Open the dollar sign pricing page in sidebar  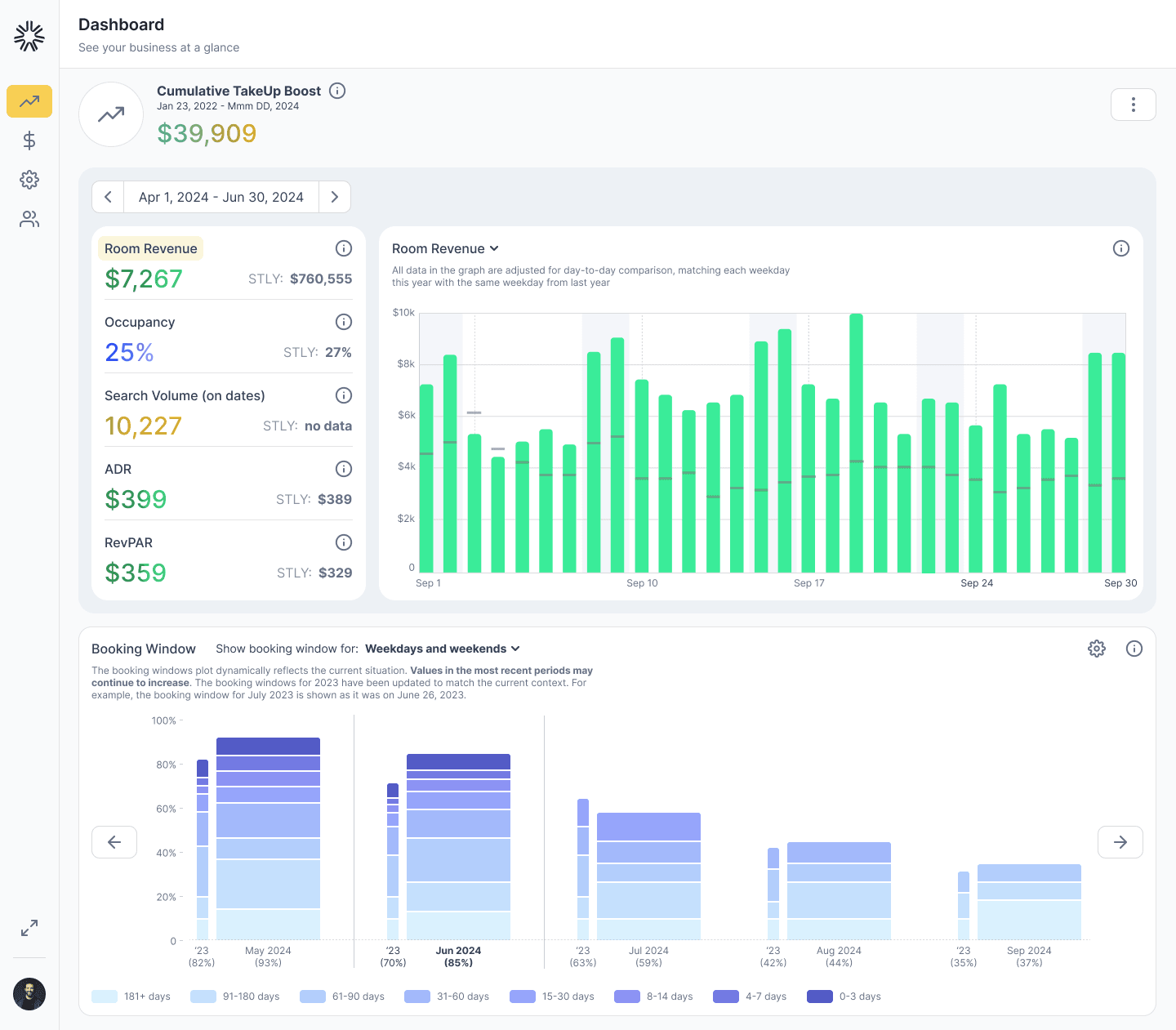coord(29,140)
